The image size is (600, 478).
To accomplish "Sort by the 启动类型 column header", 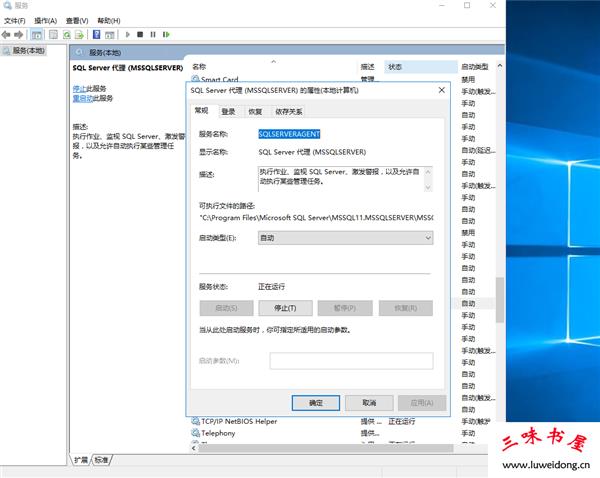I will coord(477,67).
